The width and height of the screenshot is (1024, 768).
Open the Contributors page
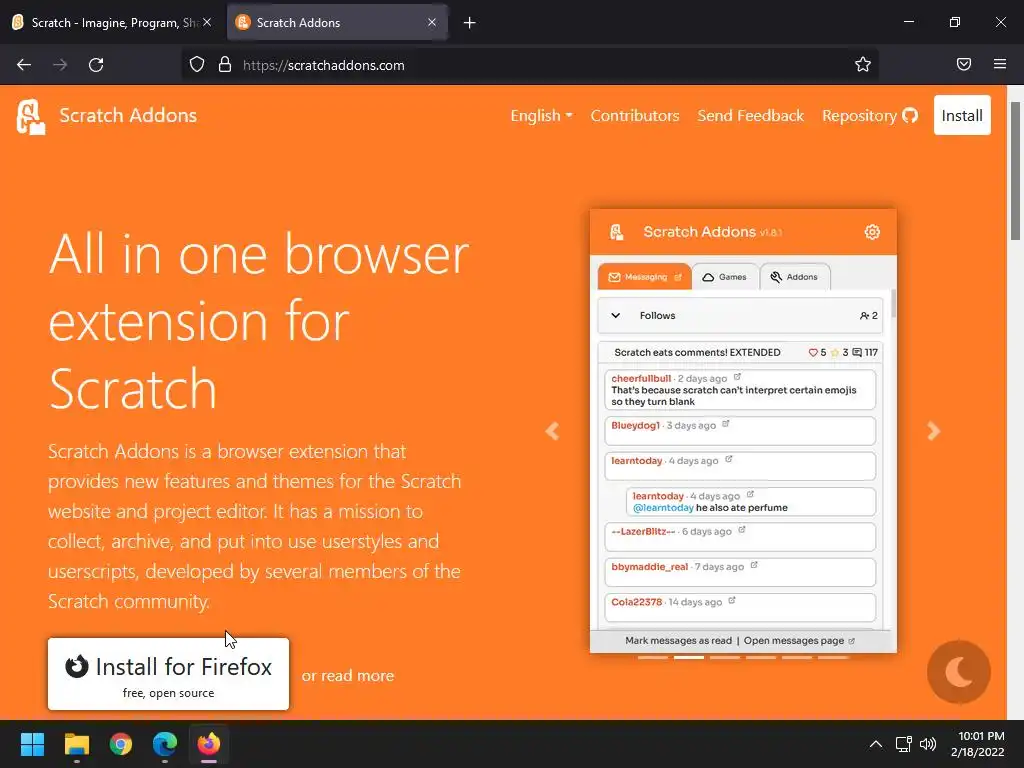(635, 116)
